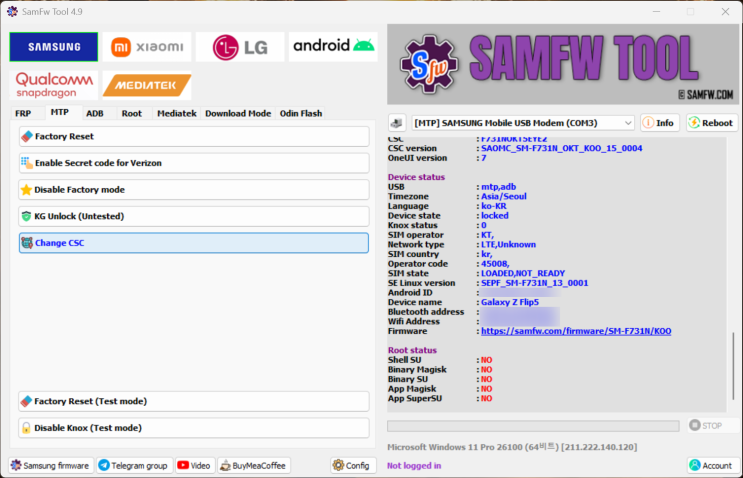Click the SamFw gear logo in banner
The image size is (743, 478).
point(429,64)
